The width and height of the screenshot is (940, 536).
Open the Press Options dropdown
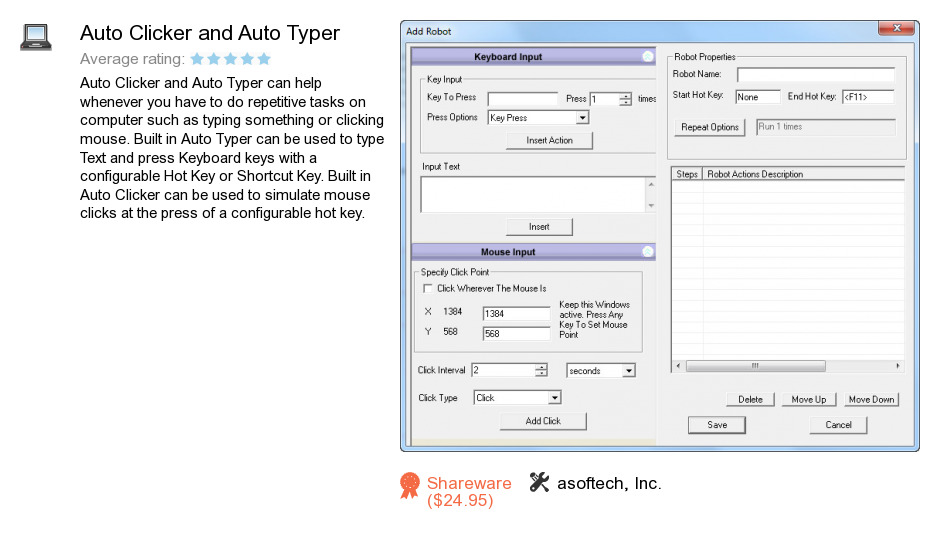[582, 118]
